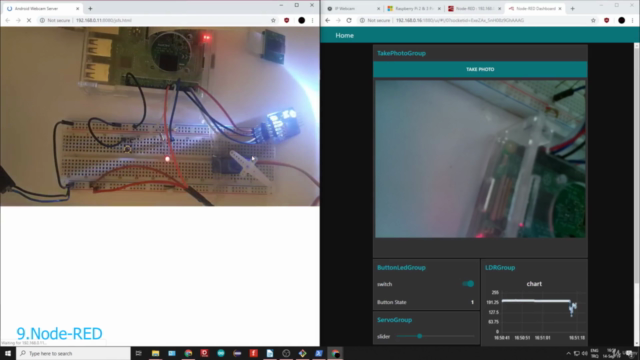The height and width of the screenshot is (360, 640).
Task: Click the ENG language indicator
Action: point(595,351)
